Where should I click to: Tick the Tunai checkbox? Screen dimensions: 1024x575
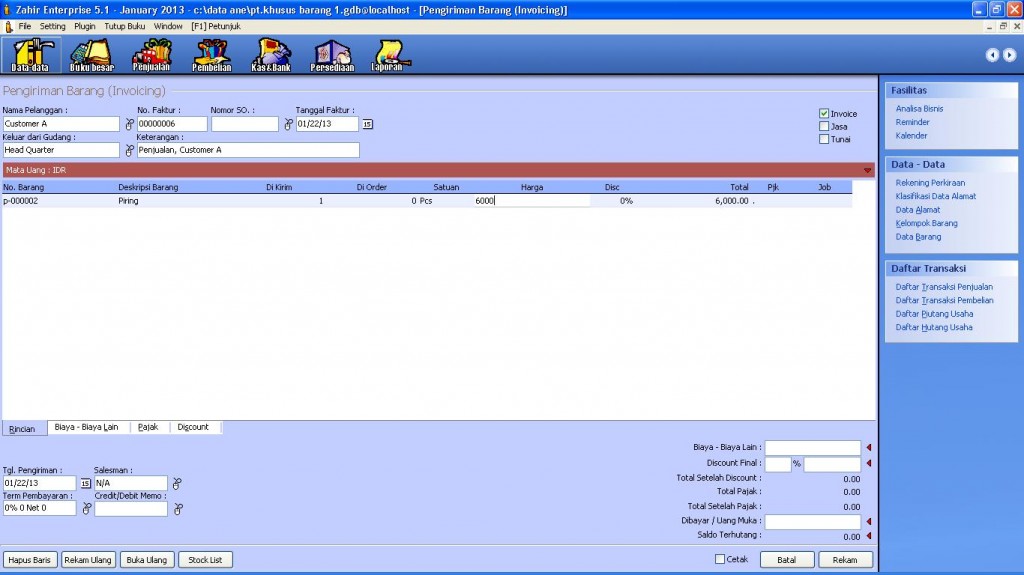[x=824, y=139]
